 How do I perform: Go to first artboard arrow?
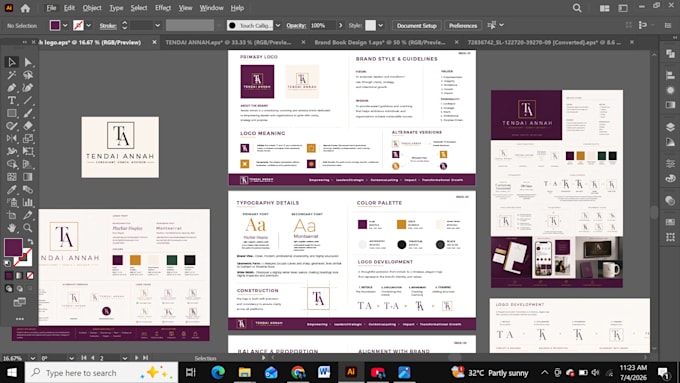[84, 358]
